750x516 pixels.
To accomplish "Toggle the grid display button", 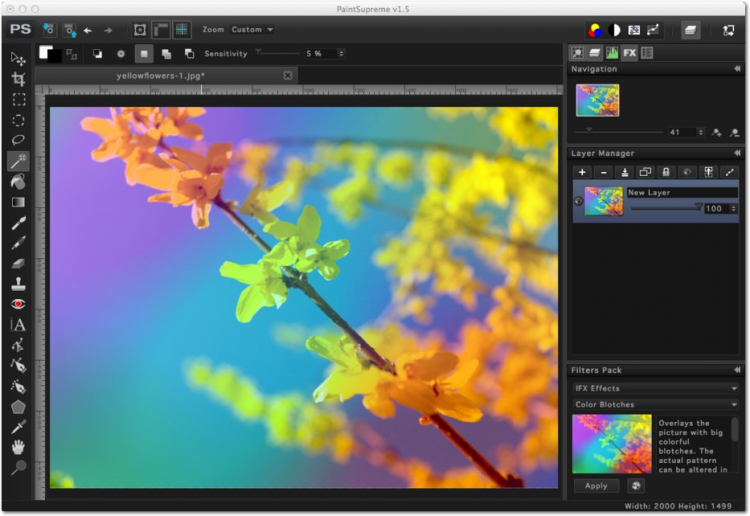I will pyautogui.click(x=182, y=30).
